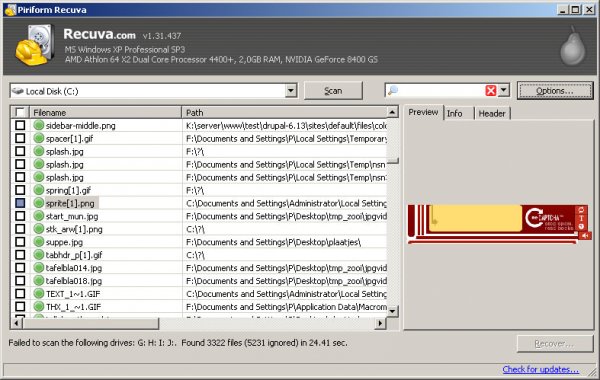Click the green status icon beside start_mun.jpg
The image size is (600, 380).
tap(39, 216)
